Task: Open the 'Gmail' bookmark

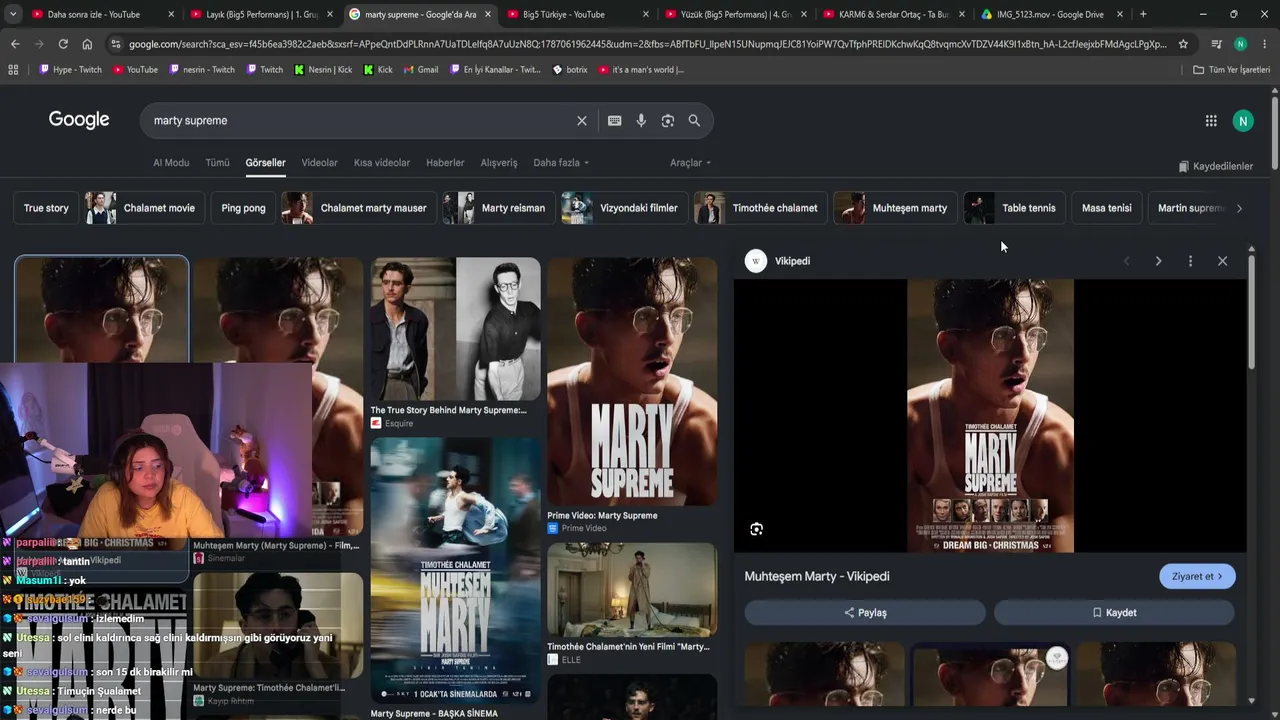Action: point(421,70)
